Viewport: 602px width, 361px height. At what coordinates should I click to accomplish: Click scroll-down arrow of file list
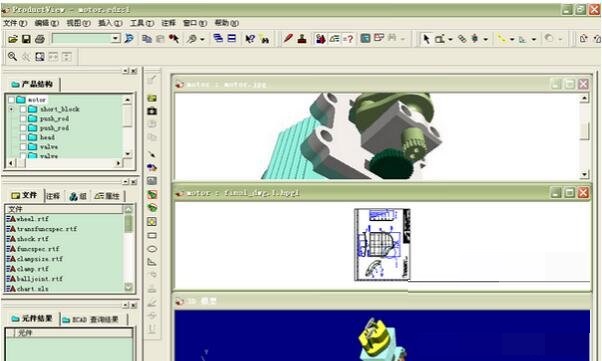pyautogui.click(x=129, y=287)
